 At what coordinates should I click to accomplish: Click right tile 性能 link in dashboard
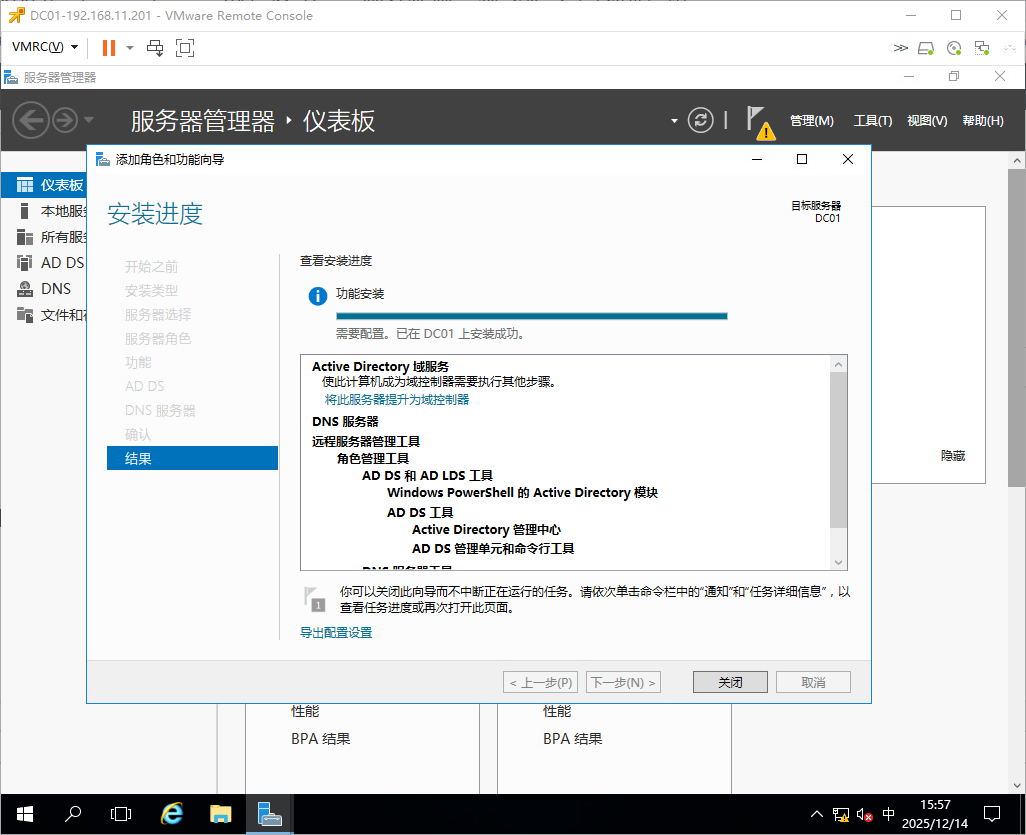pos(557,711)
